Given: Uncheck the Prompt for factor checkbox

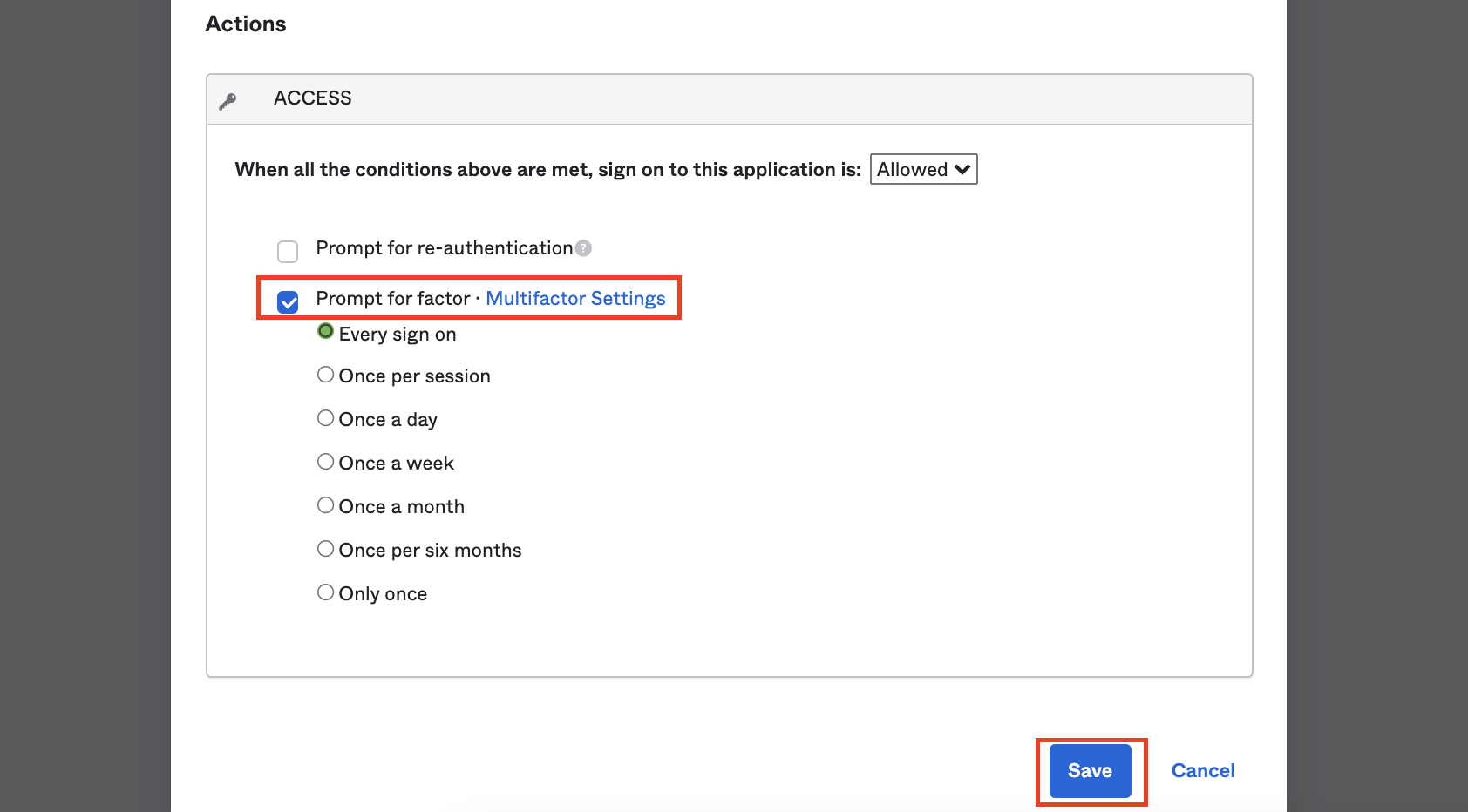Looking at the screenshot, I should coord(288,301).
